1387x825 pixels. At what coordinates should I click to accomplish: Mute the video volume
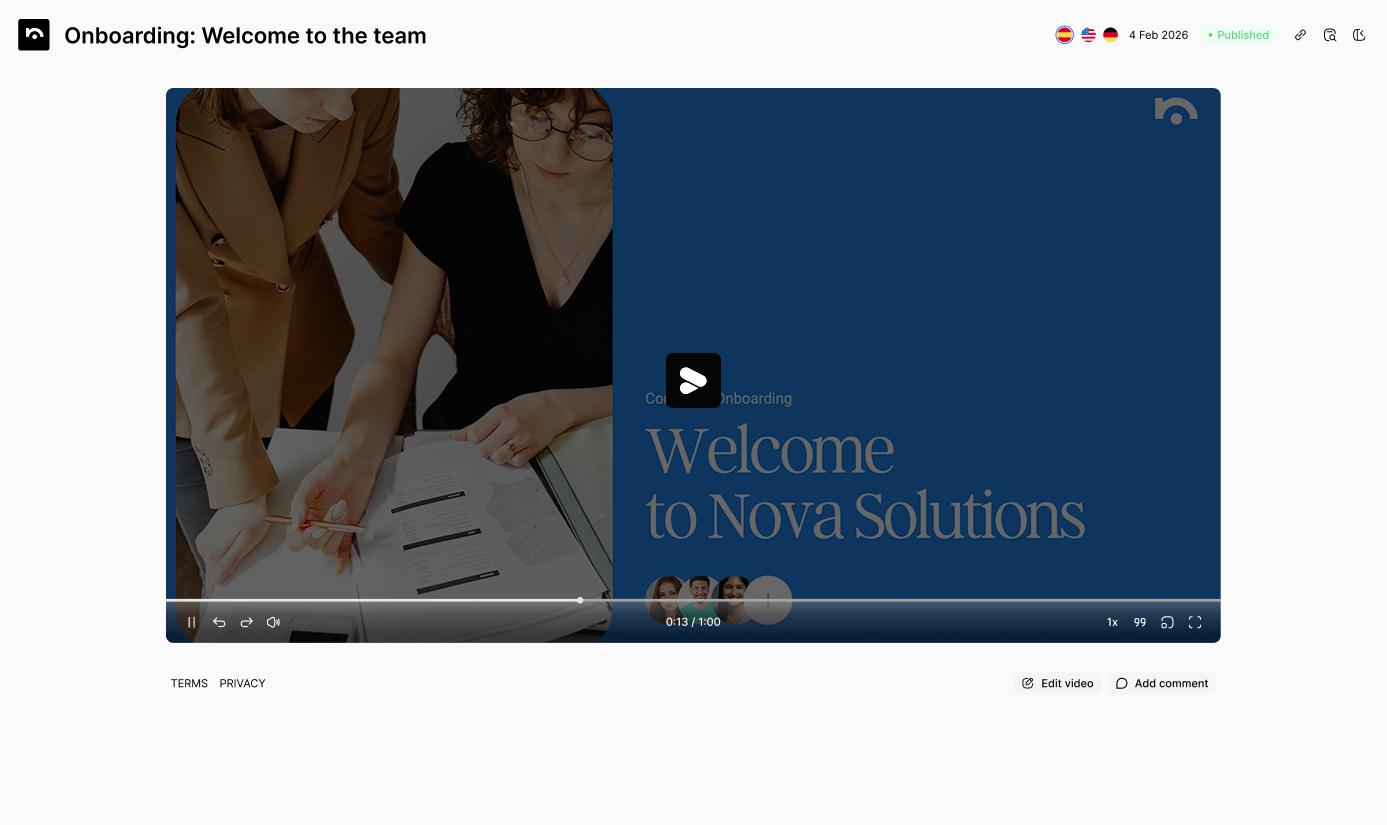point(273,622)
